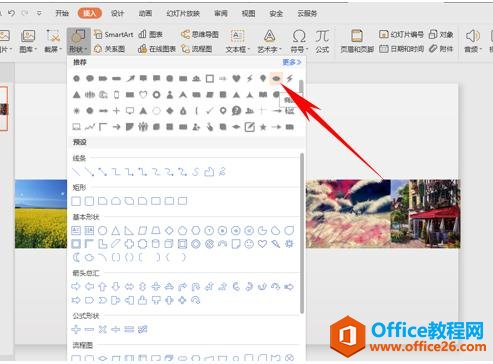The width and height of the screenshot is (493, 364).
Task: Click the undo arrow in quick access bar
Action: coord(12,13)
